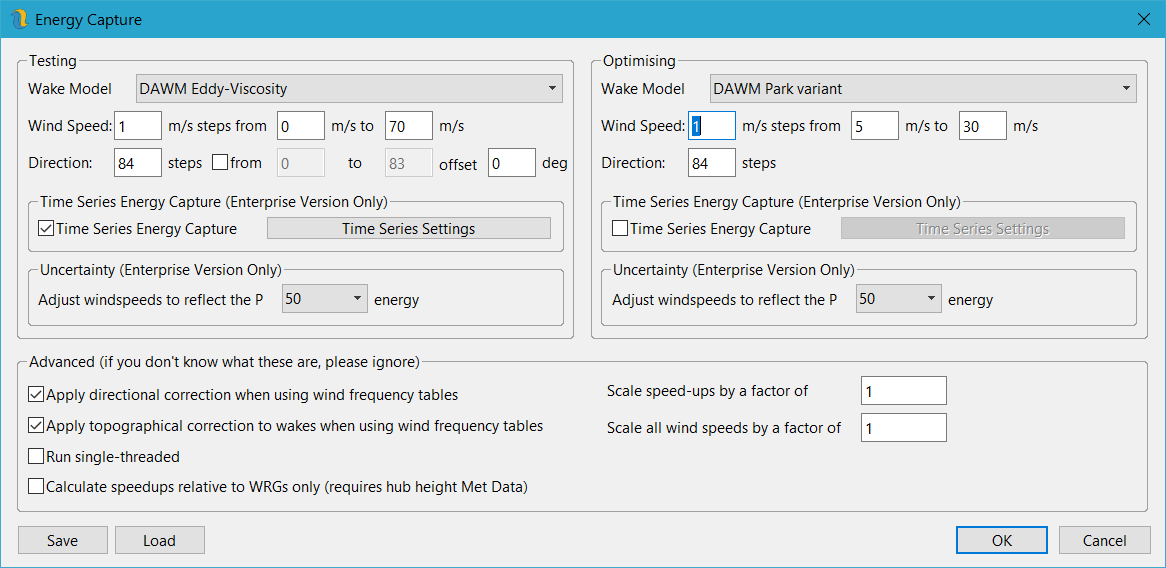This screenshot has height=568, width=1166.
Task: Expand Optimising uncertainty P value dropdown
Action: tap(898, 299)
